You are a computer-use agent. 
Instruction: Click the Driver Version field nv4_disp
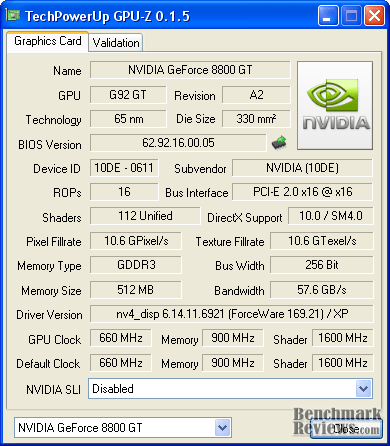tap(232, 314)
